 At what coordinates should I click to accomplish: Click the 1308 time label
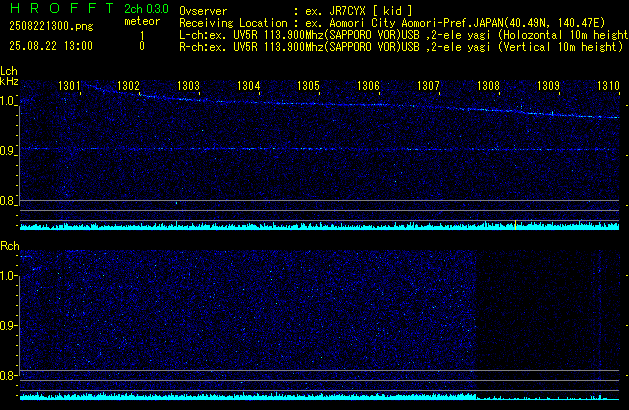488,86
